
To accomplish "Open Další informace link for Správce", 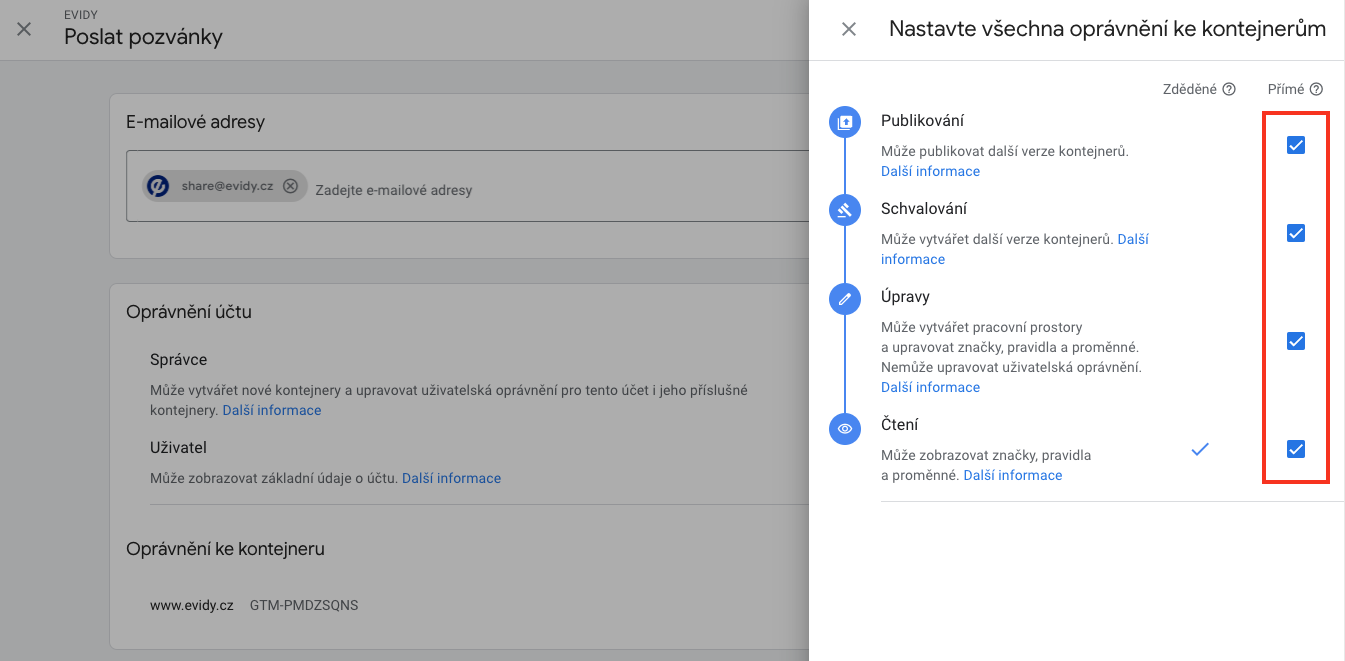I will (272, 410).
